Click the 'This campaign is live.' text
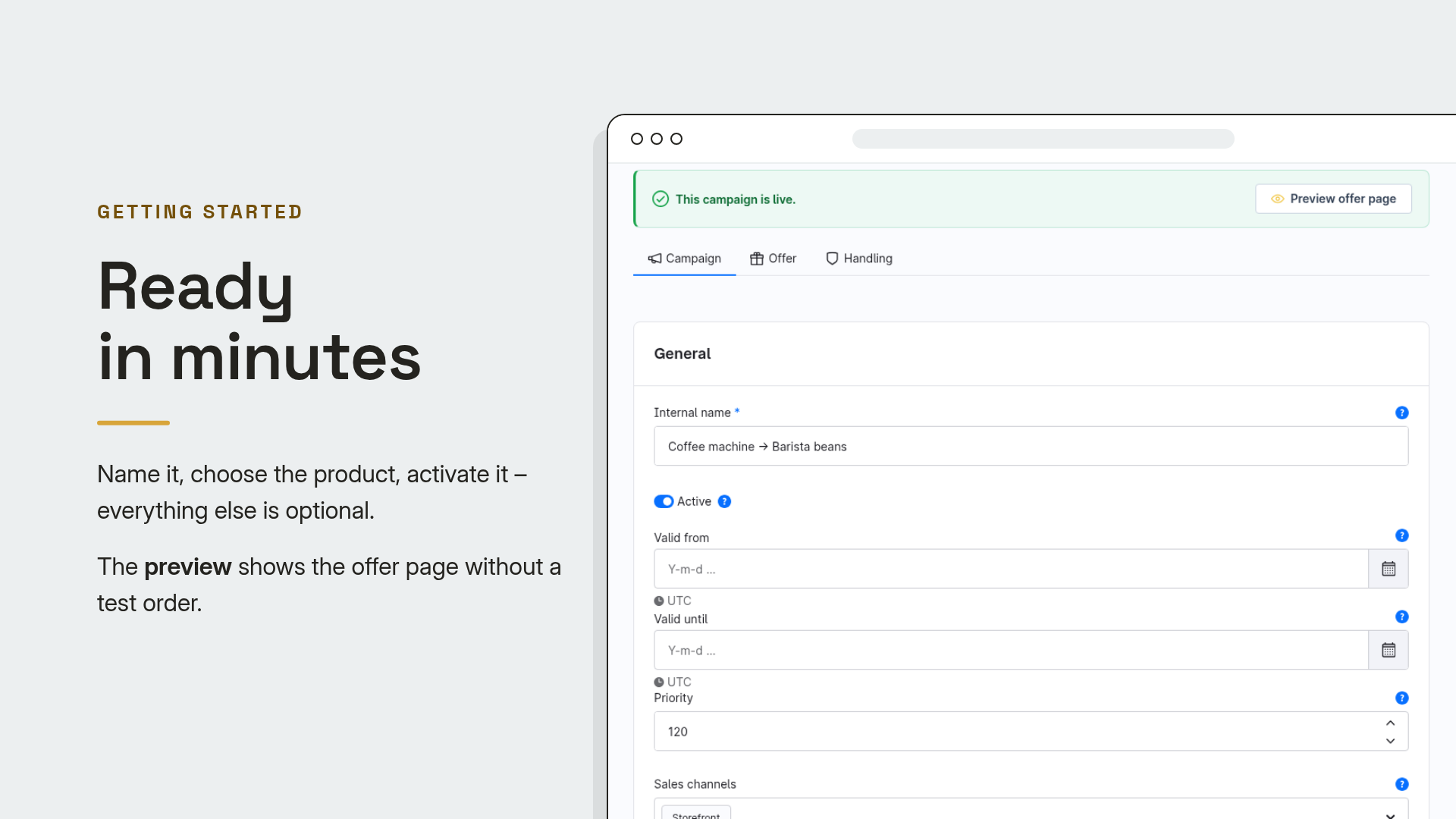 point(736,199)
